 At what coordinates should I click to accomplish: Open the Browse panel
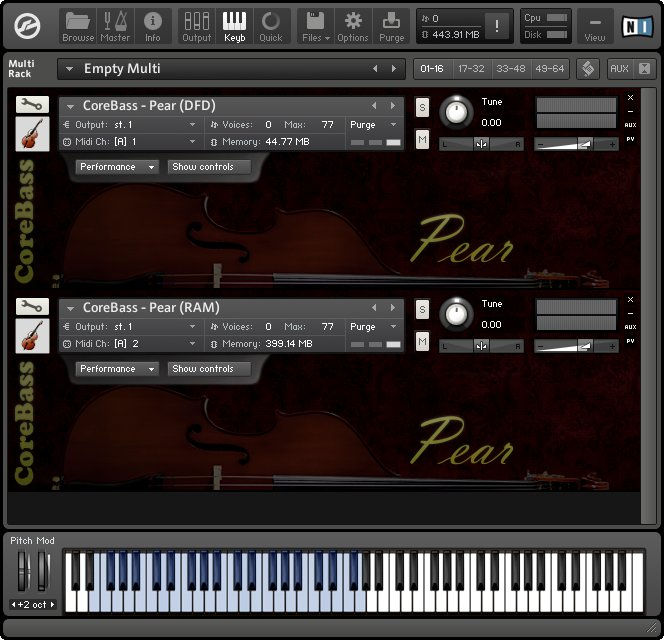click(x=78, y=26)
